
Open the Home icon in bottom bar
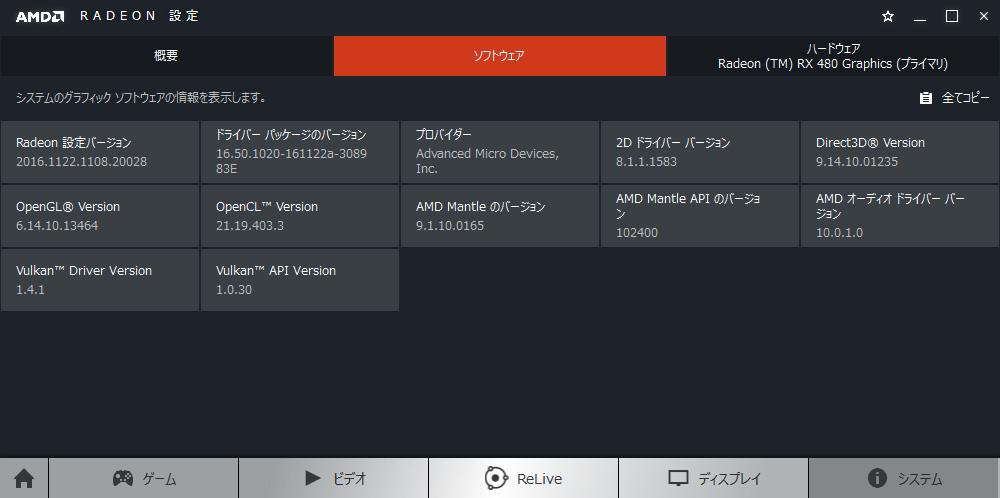point(24,478)
